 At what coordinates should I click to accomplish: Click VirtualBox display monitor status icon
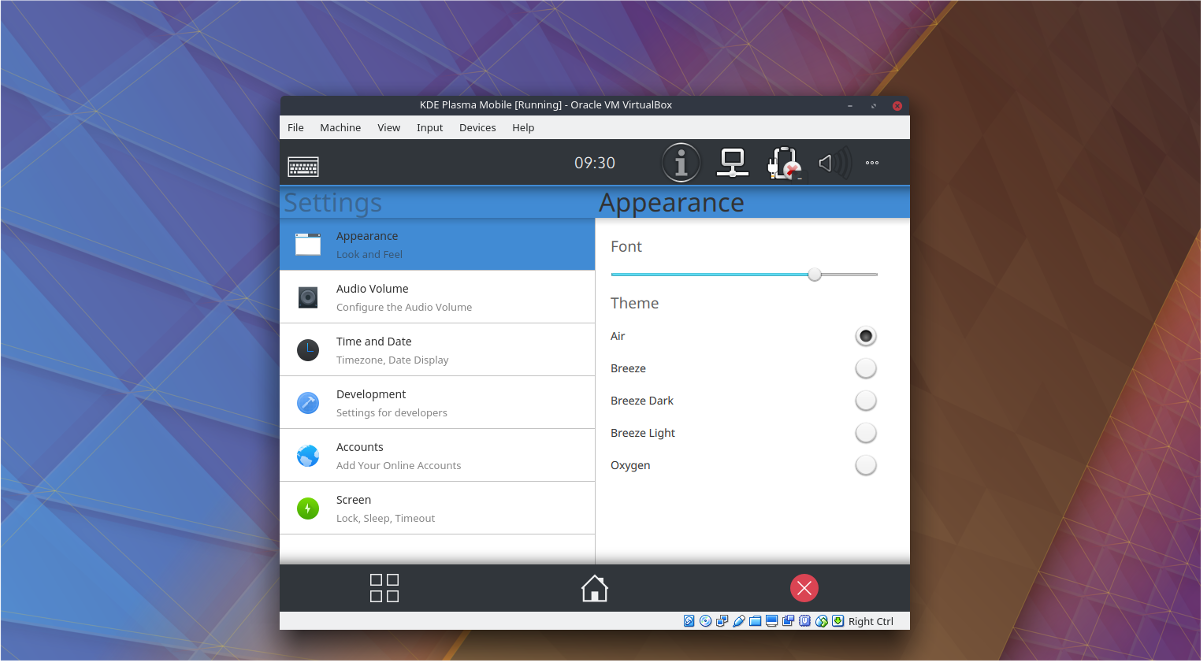coord(772,621)
